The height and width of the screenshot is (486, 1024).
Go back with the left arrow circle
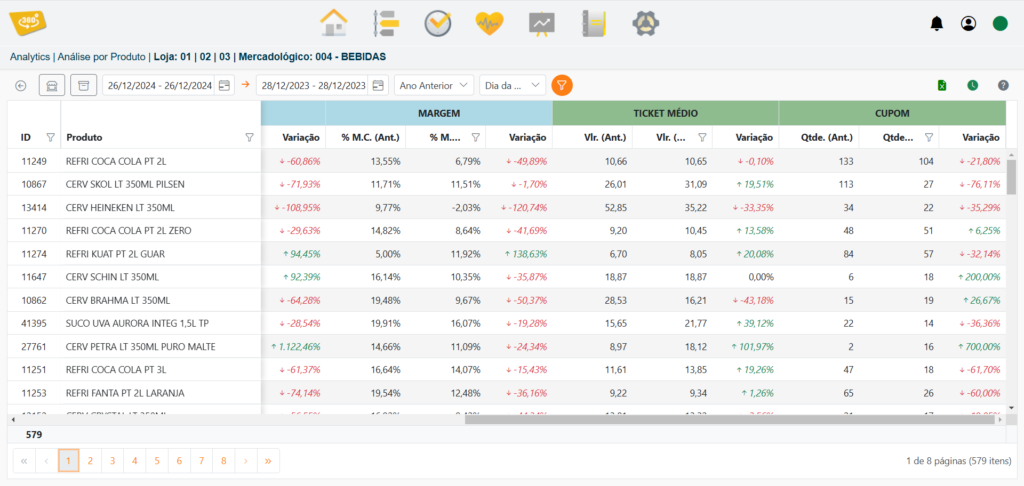click(21, 86)
